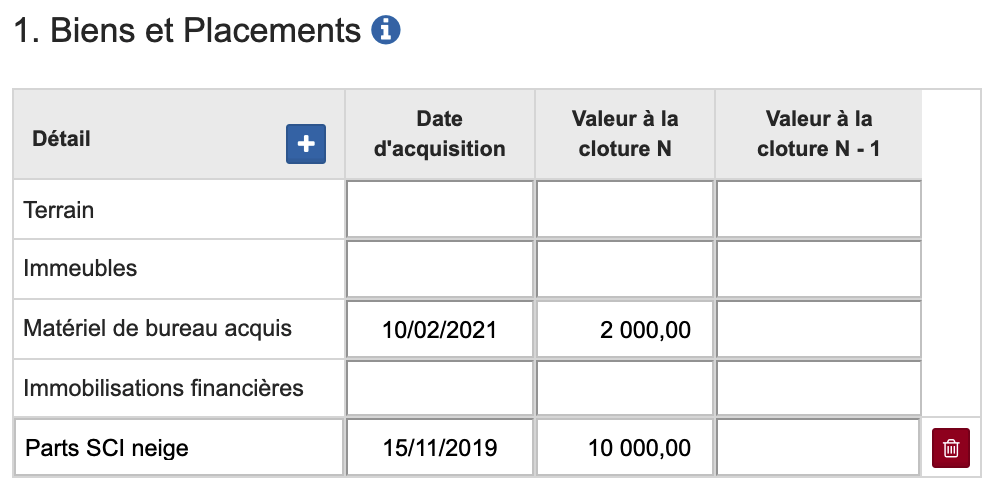Click Parts SCI neige cloture N-1 field
Screen dimensions: 1002x502
click(x=818, y=447)
